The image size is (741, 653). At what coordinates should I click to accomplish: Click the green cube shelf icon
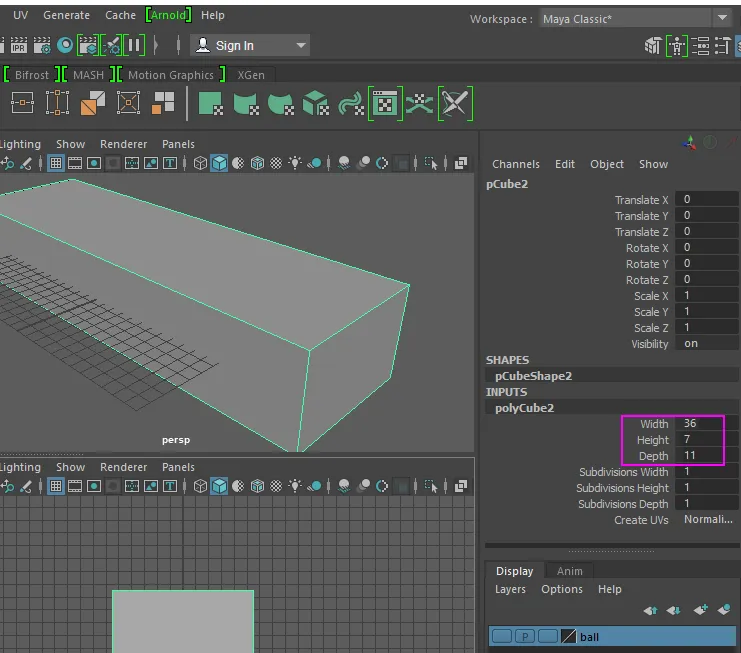click(315, 103)
